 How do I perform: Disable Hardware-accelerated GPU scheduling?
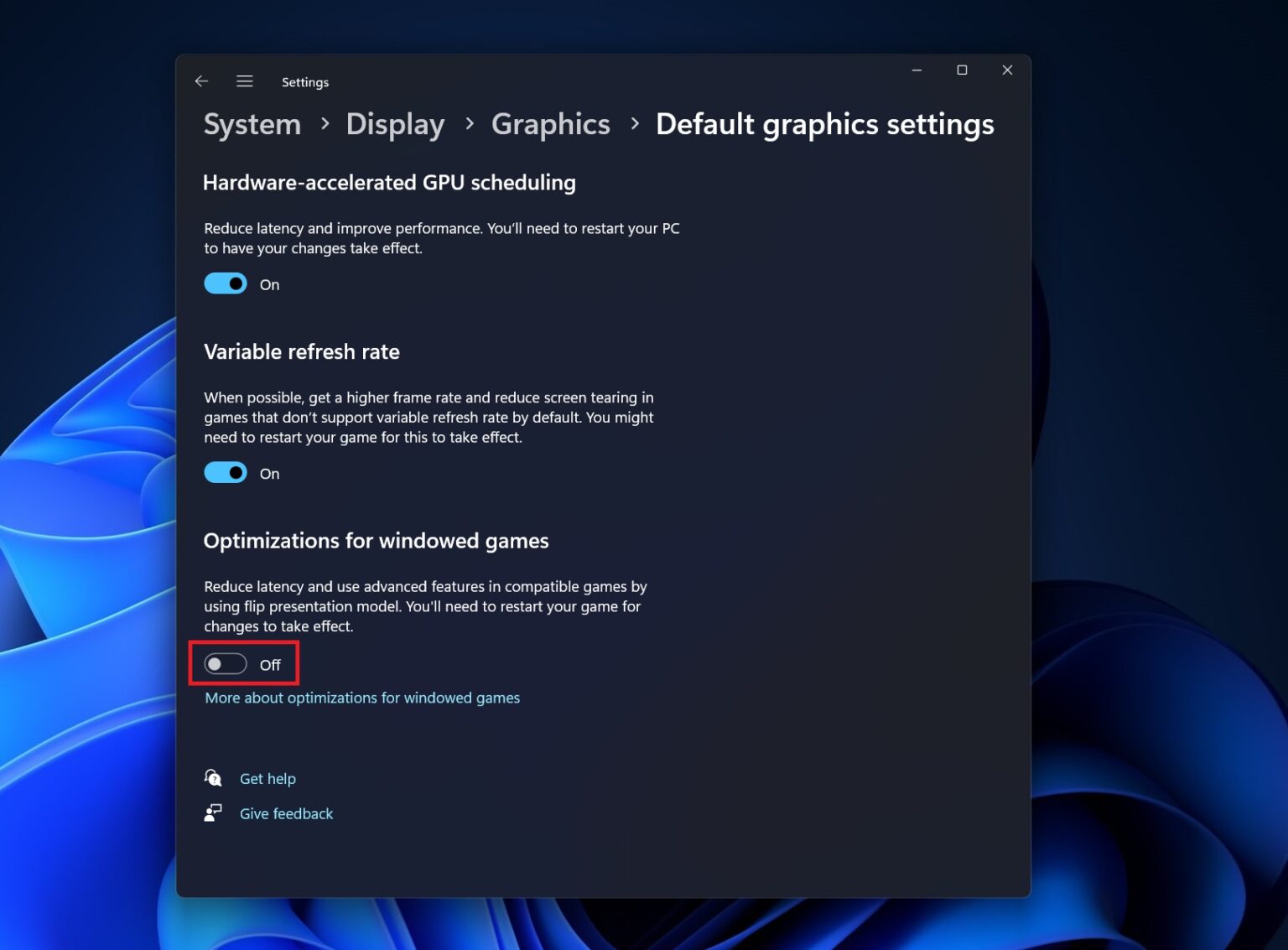[225, 283]
